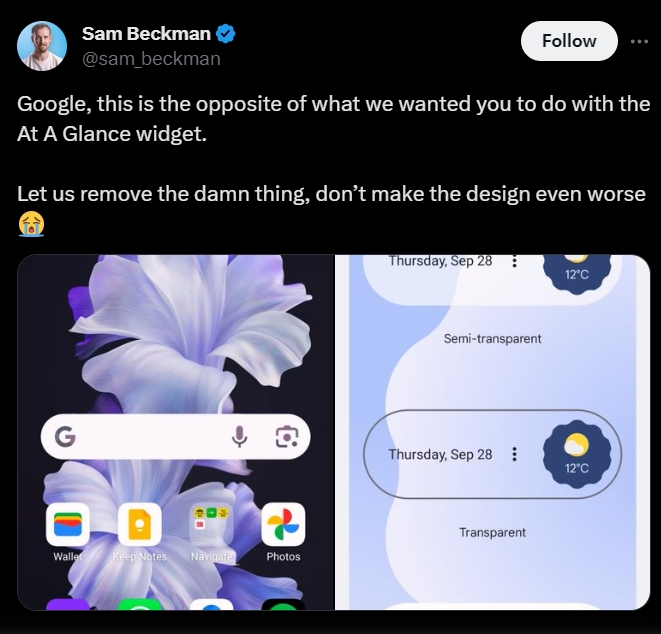Tap the 12°C weather badge in outlined widget
This screenshot has height=634, width=661.
(577, 454)
